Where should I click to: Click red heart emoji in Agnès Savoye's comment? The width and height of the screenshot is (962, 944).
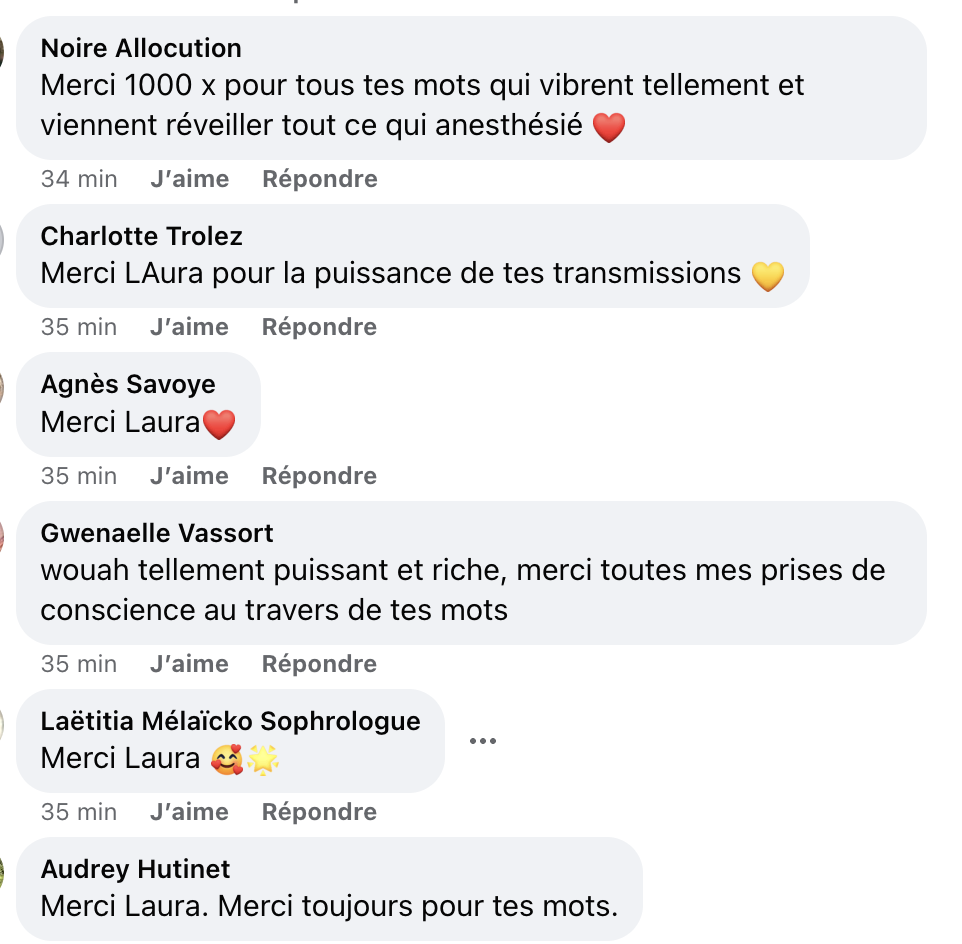click(219, 424)
